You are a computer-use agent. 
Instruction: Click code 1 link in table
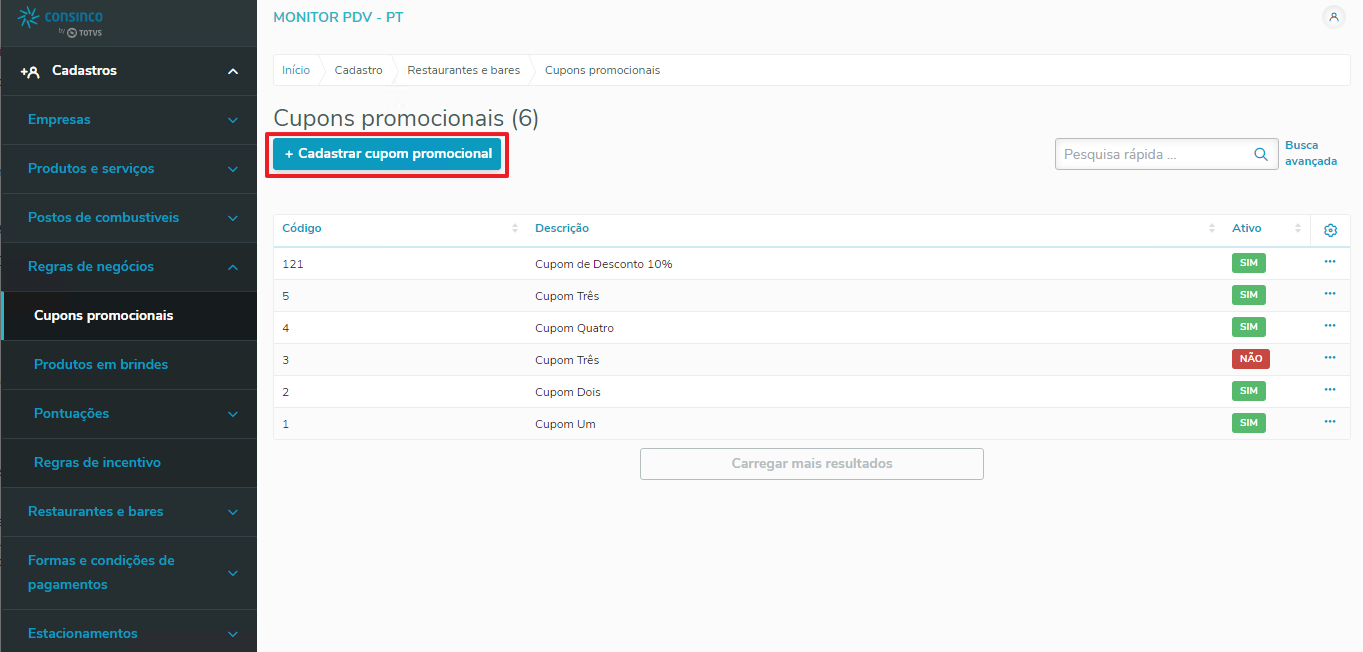286,424
